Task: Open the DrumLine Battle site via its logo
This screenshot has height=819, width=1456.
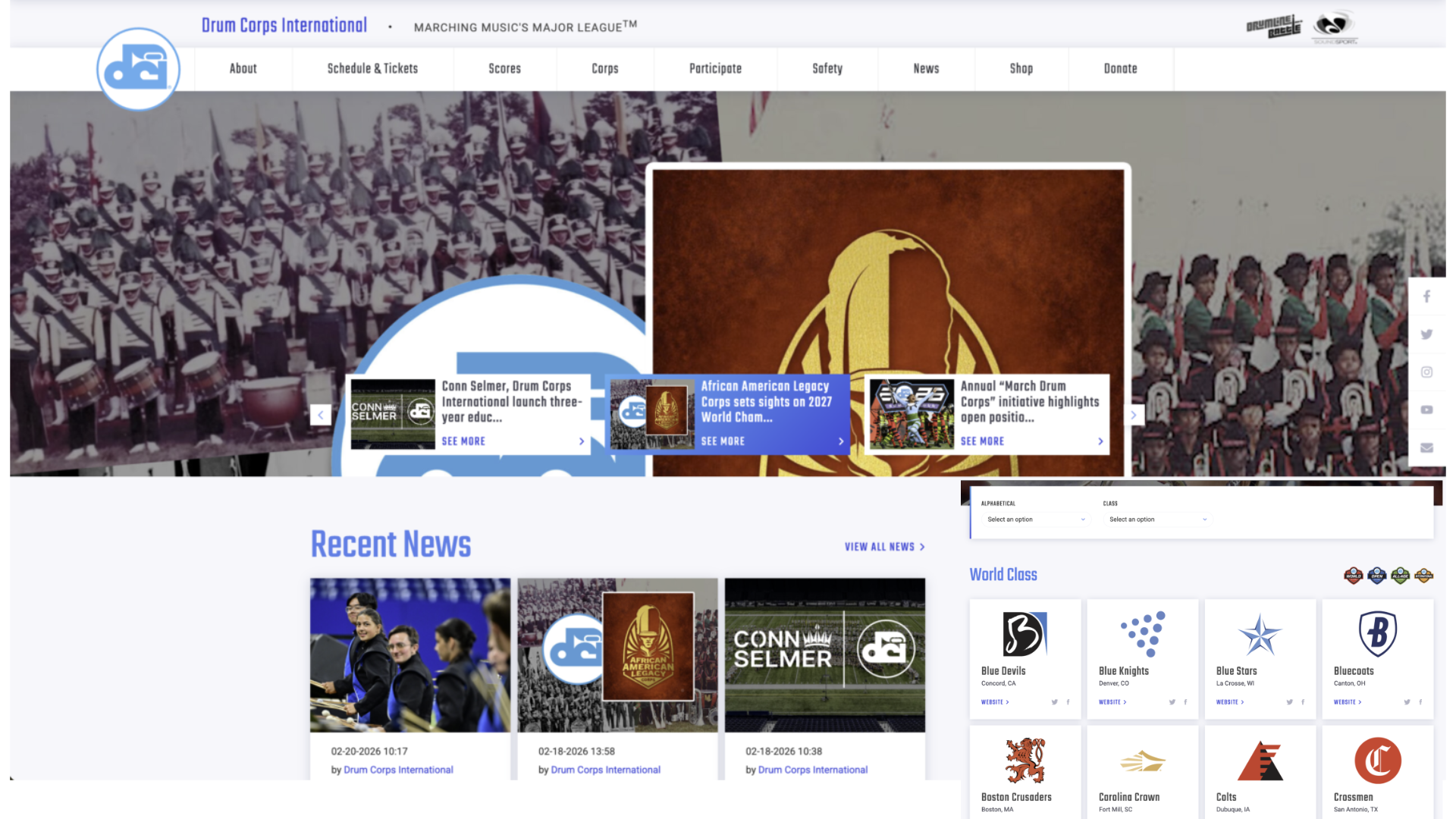Action: (x=1275, y=25)
